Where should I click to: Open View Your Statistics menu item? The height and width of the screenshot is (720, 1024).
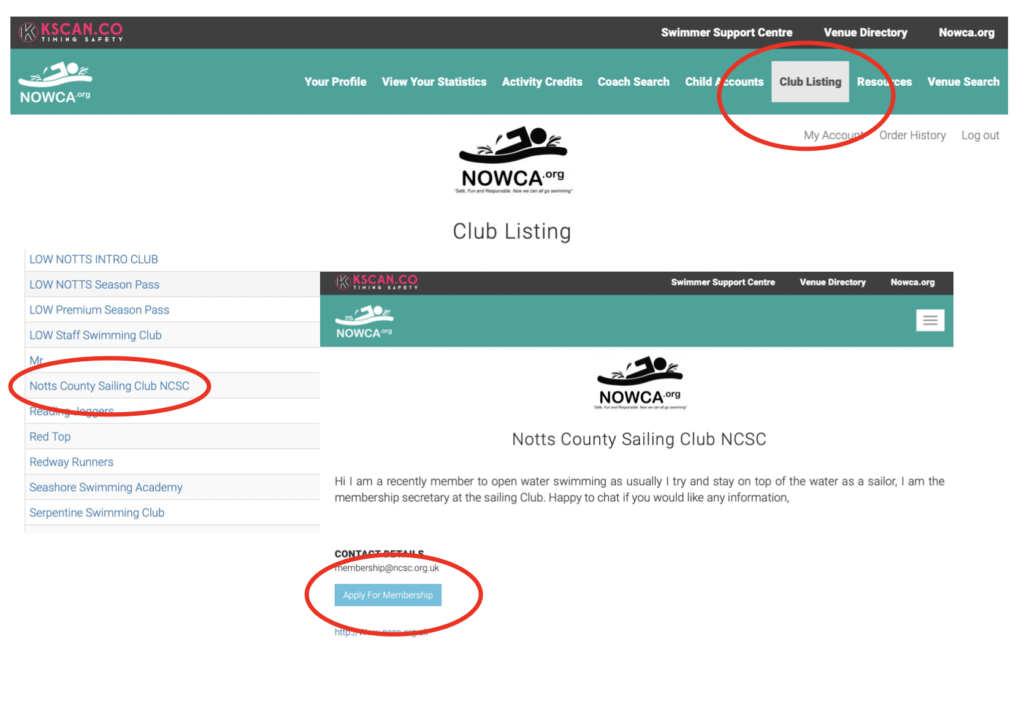pyautogui.click(x=434, y=82)
